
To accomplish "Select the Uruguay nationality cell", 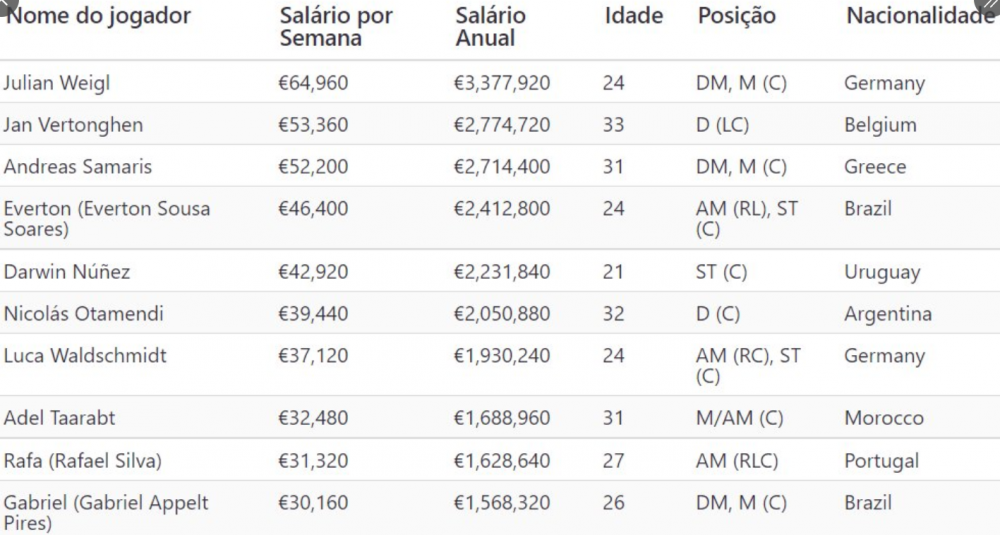I will pyautogui.click(x=883, y=272).
